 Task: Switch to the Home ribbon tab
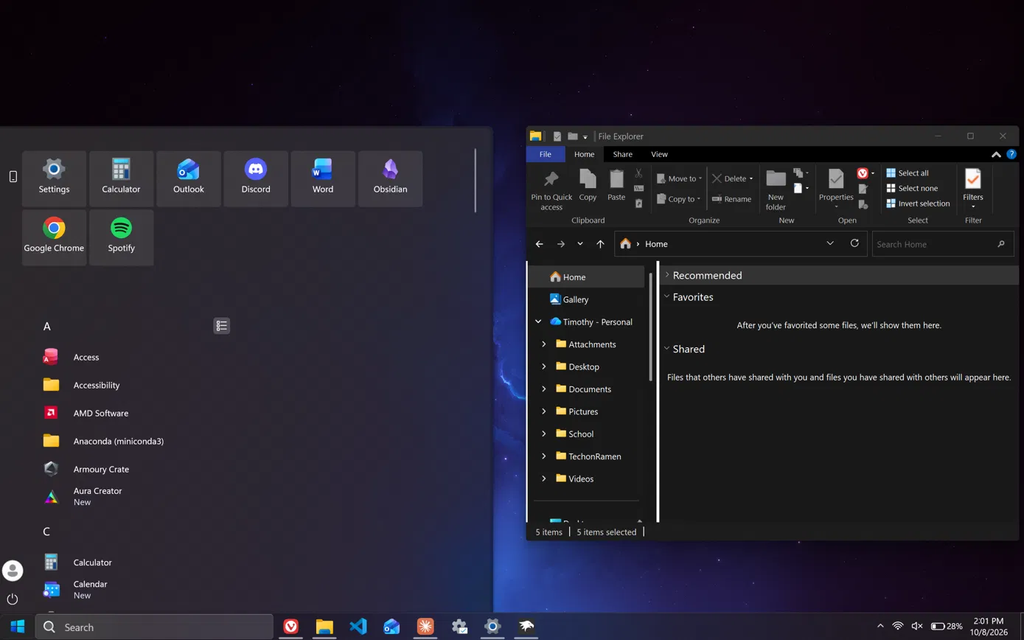(584, 154)
